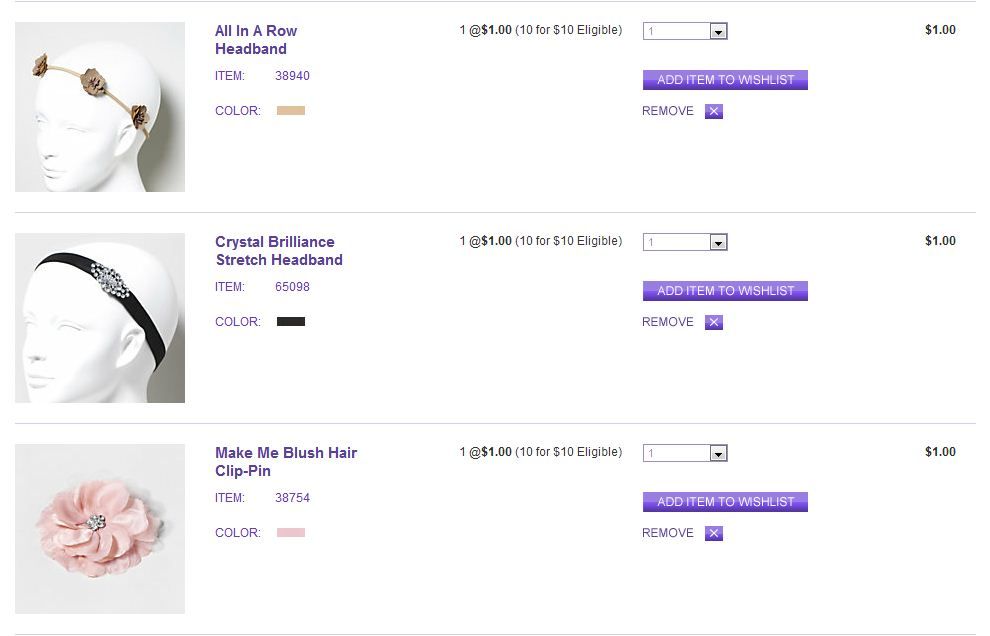Click the tan color swatch for item 38940
Screen dimensions: 990x636
click(x=291, y=111)
